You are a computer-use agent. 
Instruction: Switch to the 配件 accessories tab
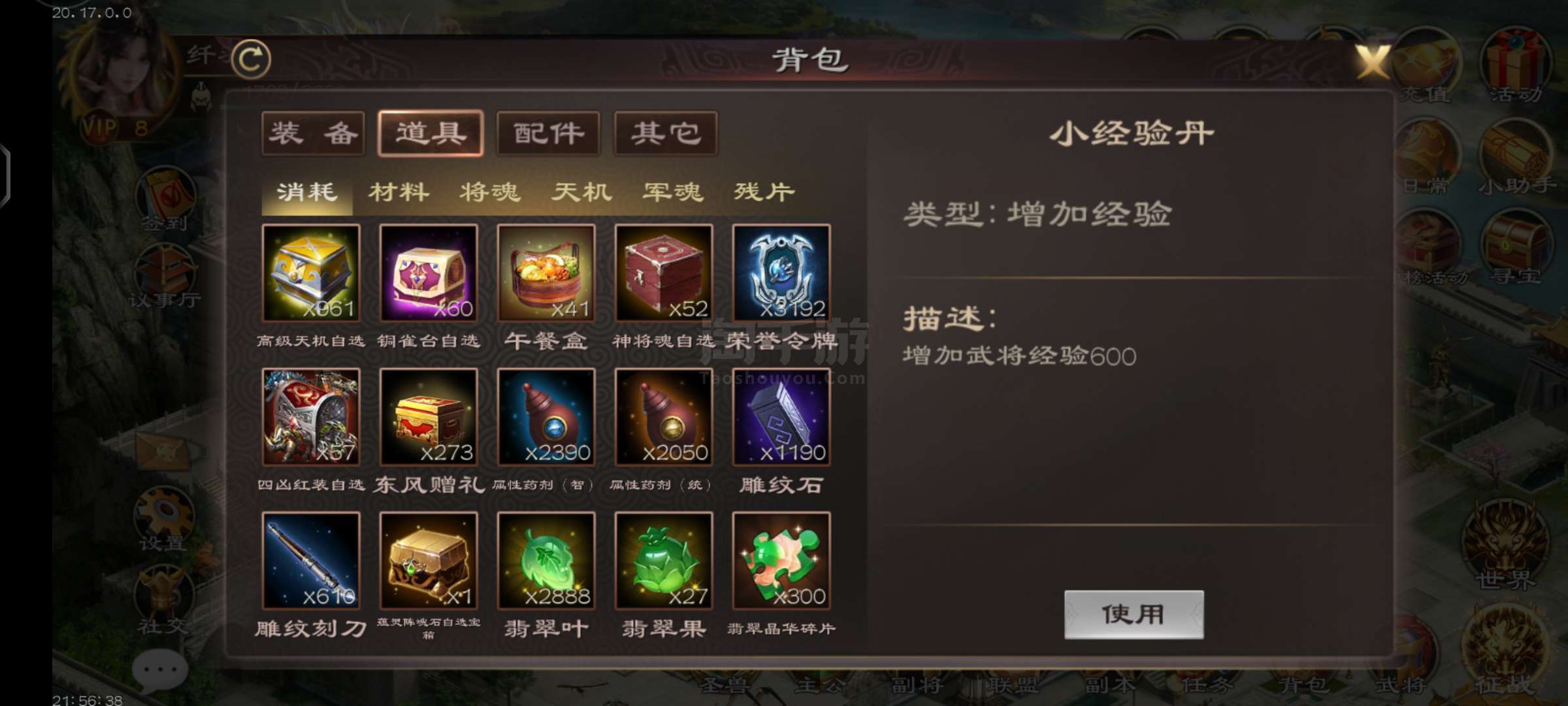coord(548,133)
